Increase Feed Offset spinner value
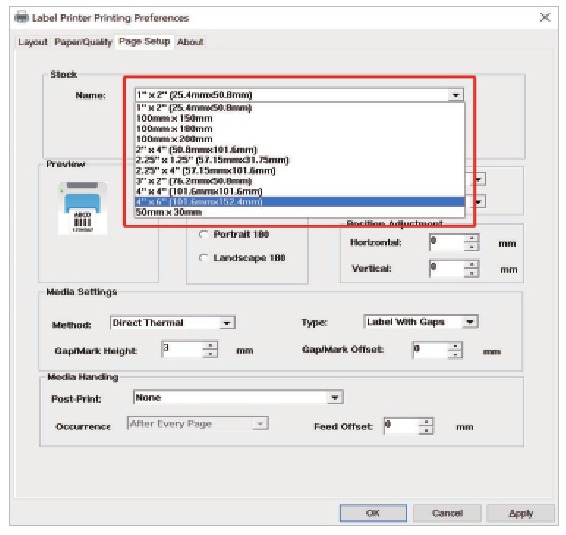566x535 pixels. [x=426, y=422]
